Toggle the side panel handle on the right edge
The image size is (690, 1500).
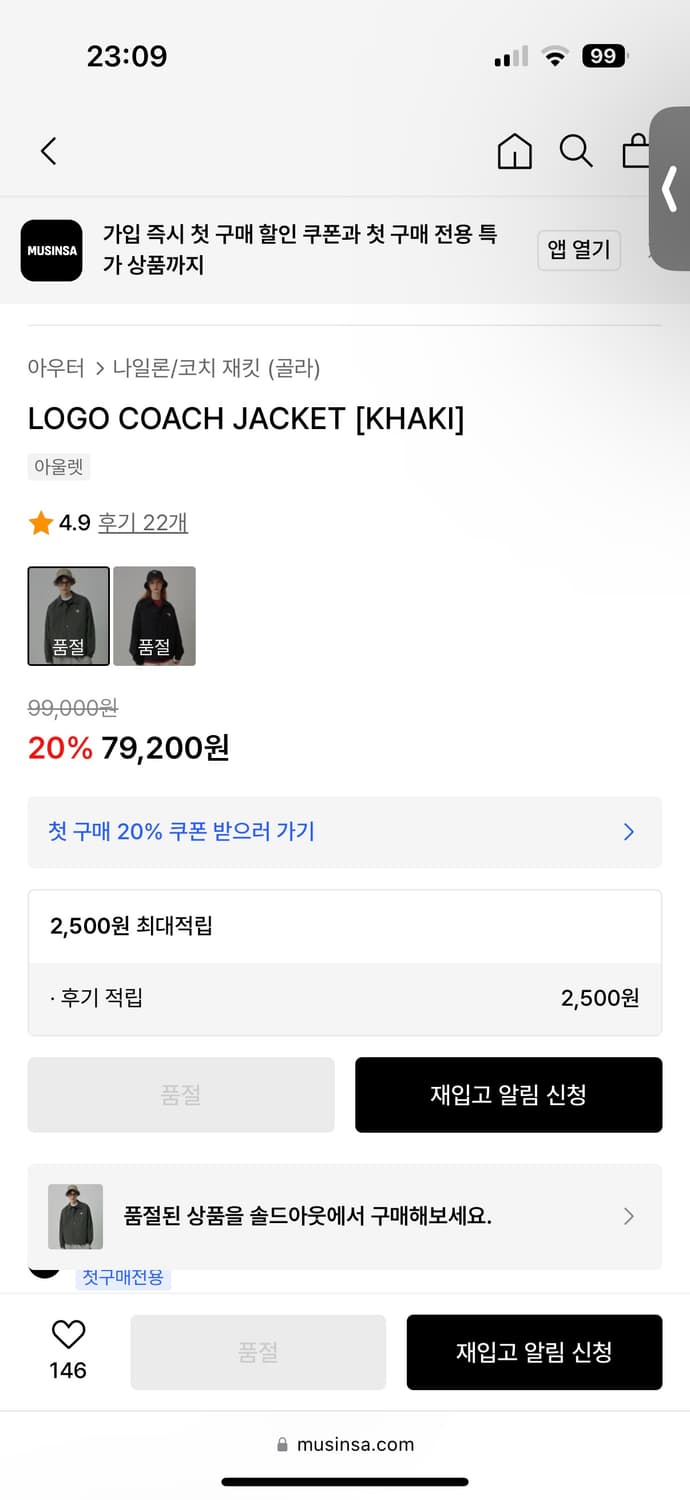click(670, 185)
